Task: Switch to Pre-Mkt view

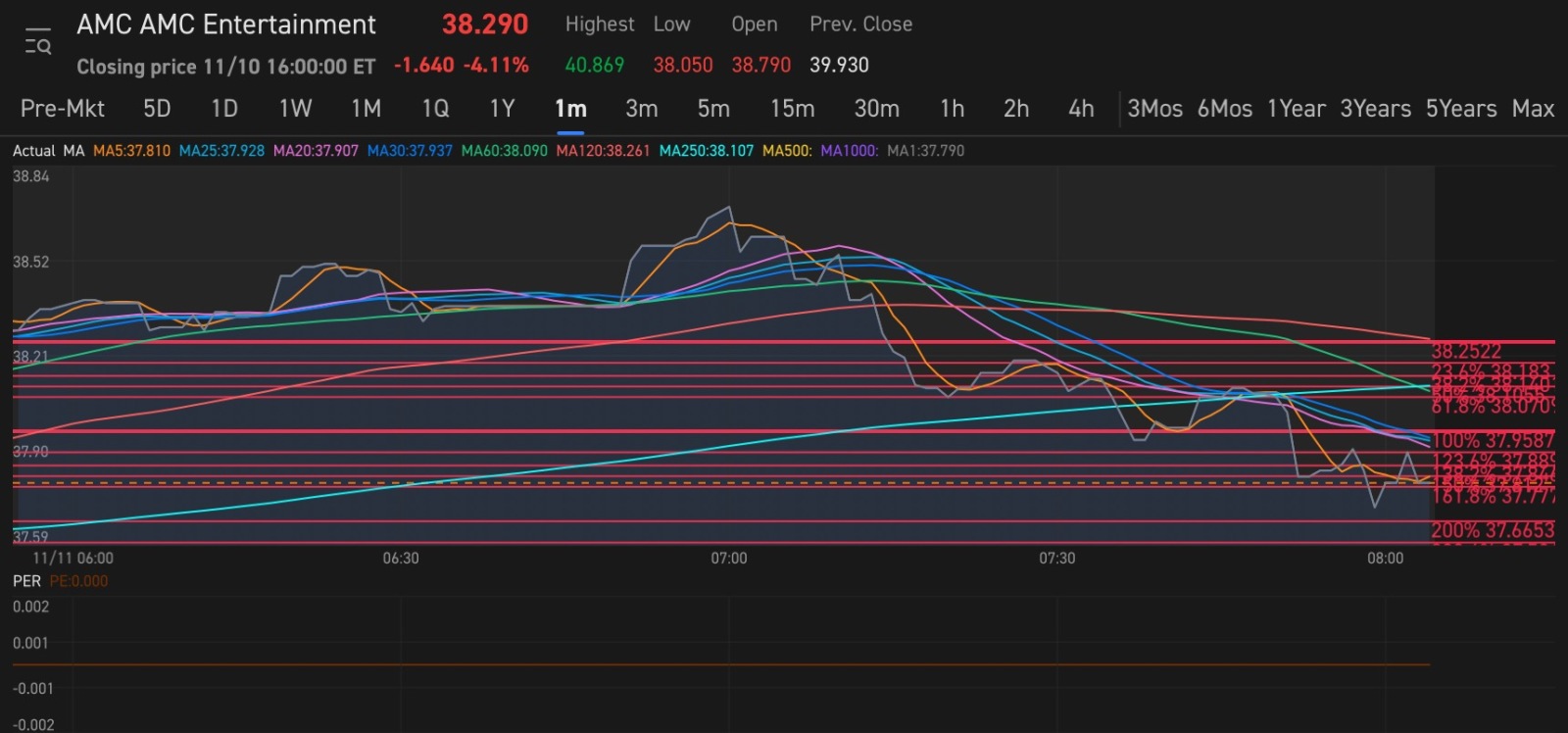Action: point(63,109)
